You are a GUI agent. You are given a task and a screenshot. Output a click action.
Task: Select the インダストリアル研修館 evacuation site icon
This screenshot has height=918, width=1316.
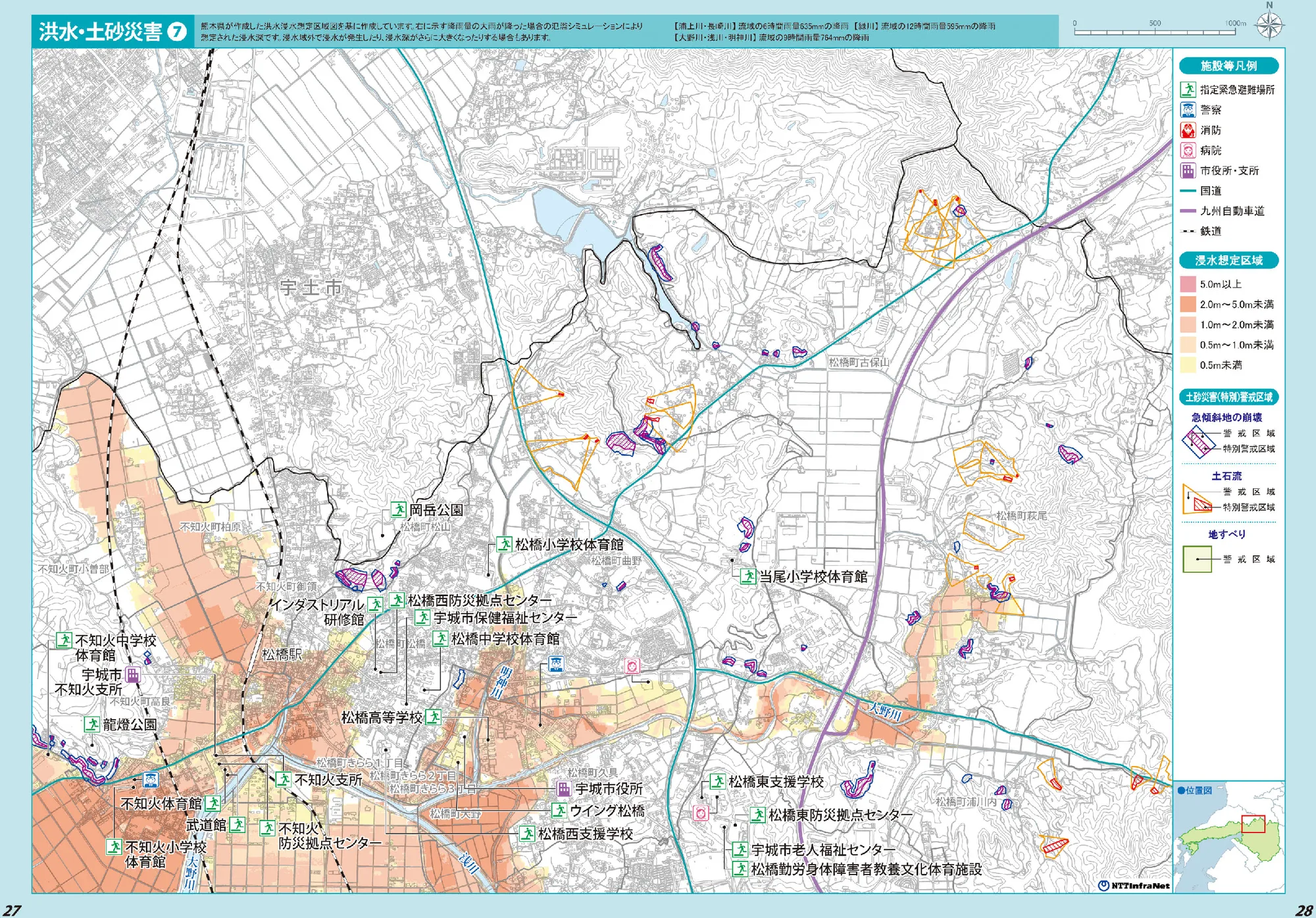pos(375,605)
